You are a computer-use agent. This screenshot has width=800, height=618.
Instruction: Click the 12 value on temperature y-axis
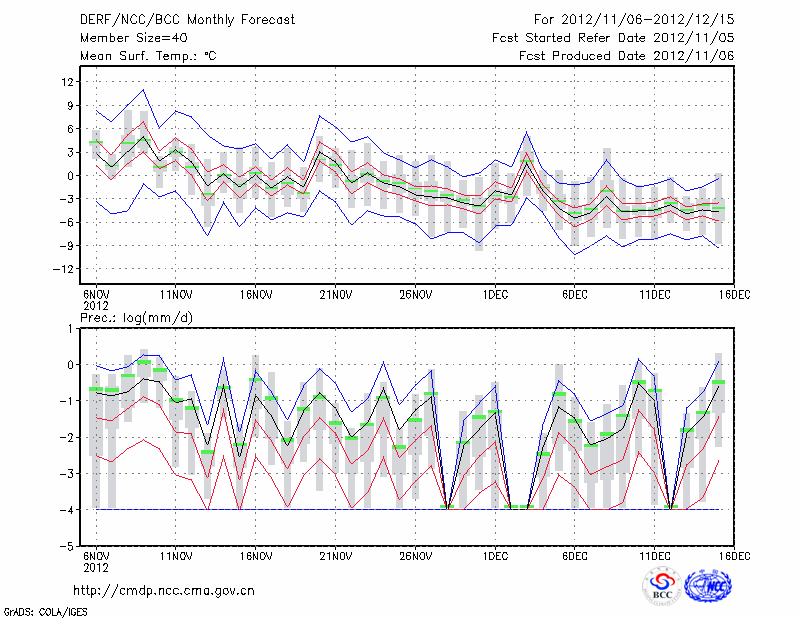coord(69,82)
